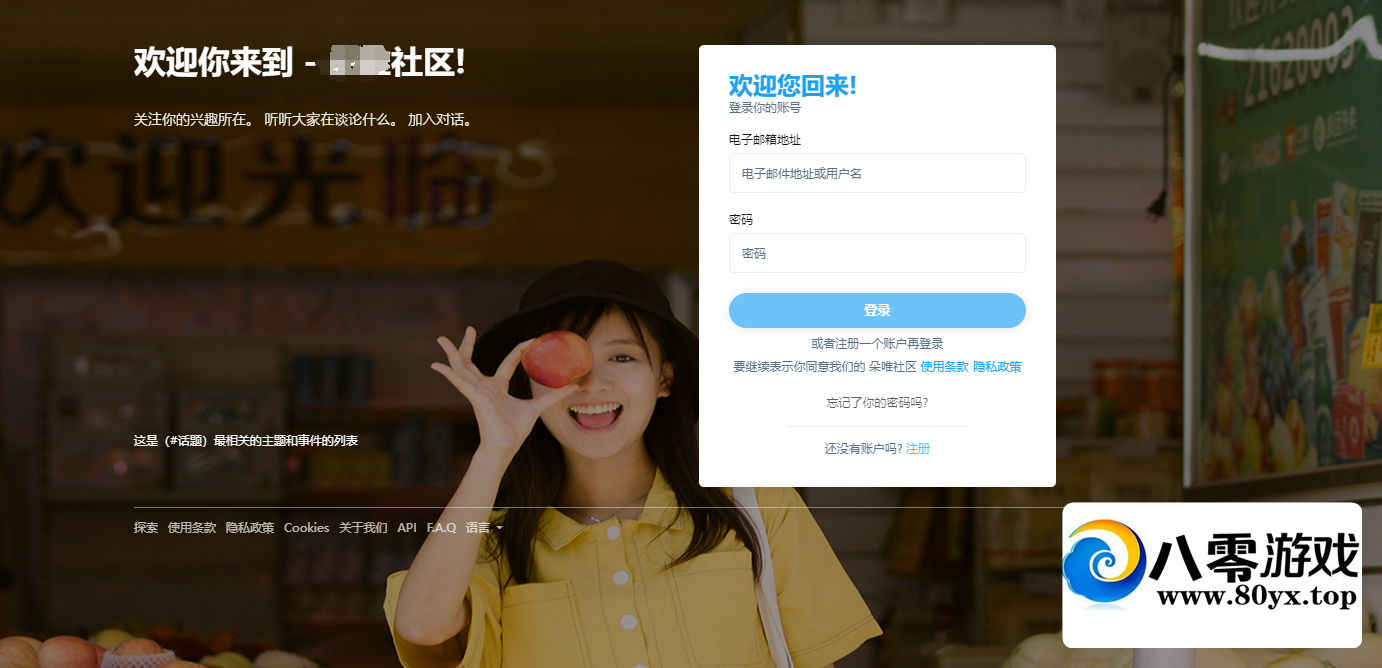This screenshot has height=668, width=1382.
Task: Click the 欢迎你来到 社区! heading
Action: click(x=300, y=63)
